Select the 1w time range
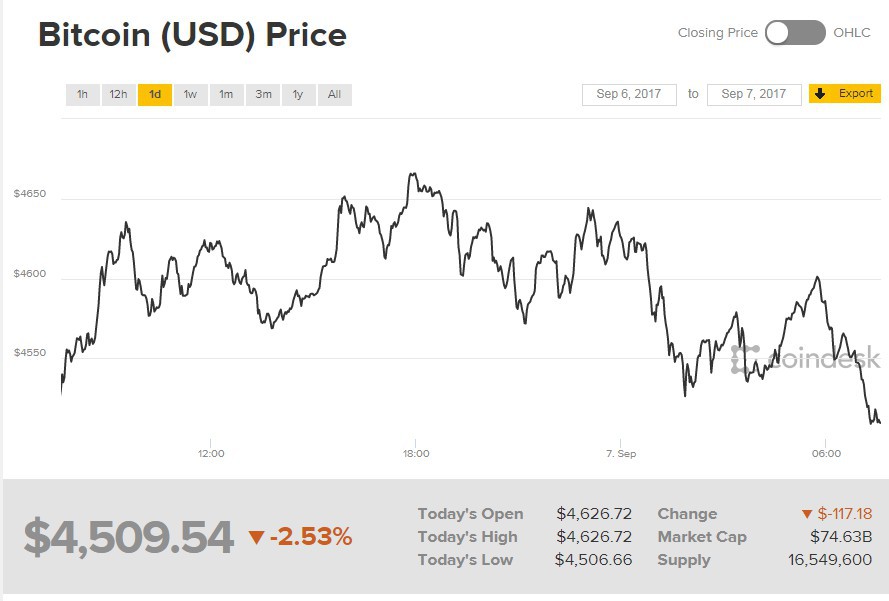889x601 pixels. pyautogui.click(x=190, y=94)
